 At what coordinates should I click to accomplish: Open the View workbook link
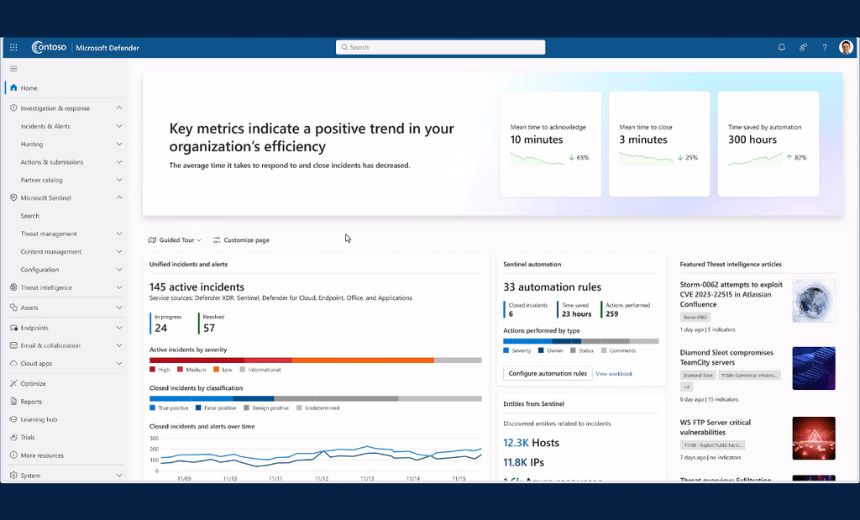[x=614, y=373]
